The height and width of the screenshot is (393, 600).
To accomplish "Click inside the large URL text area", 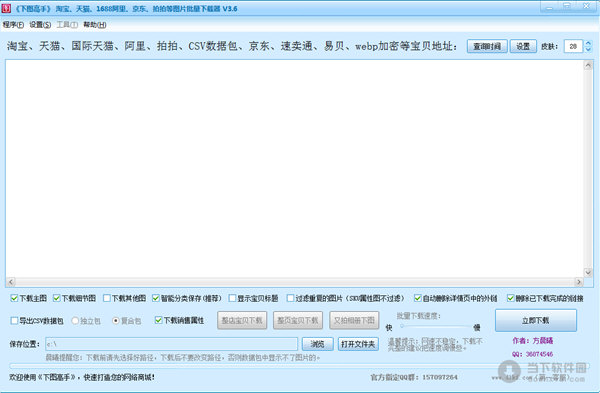I will pos(294,168).
